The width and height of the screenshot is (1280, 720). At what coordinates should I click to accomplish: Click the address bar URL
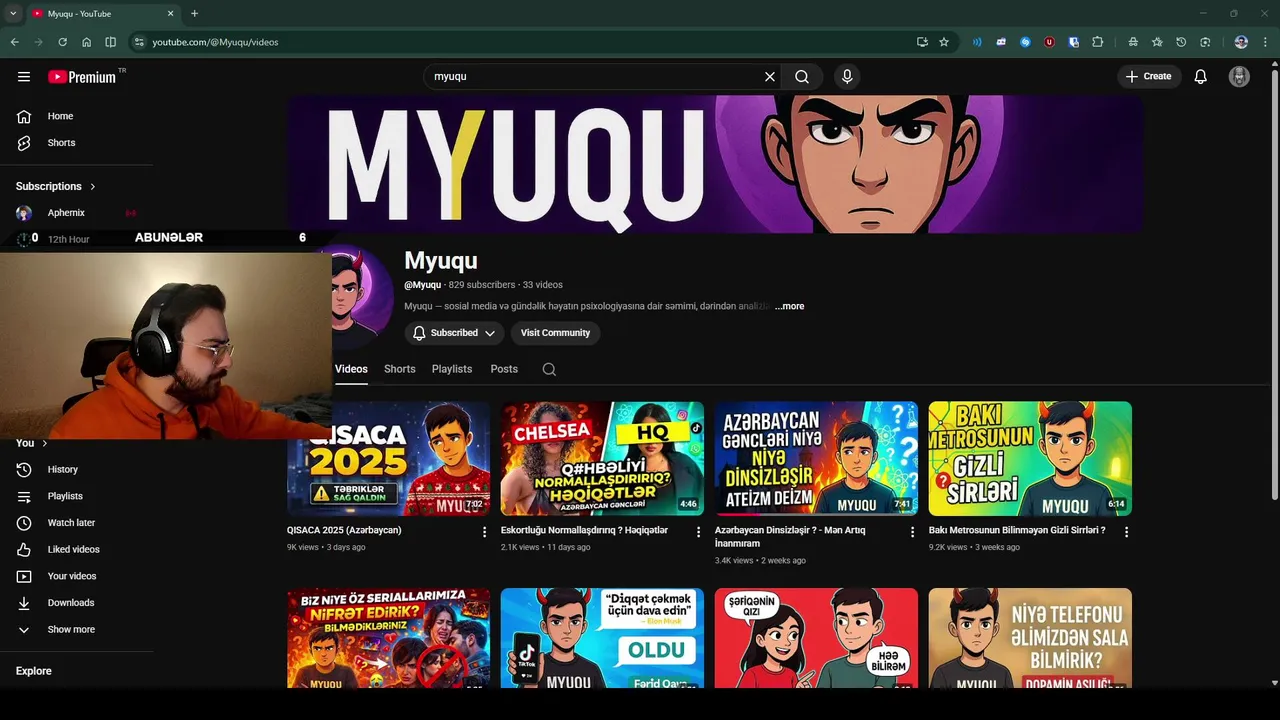215,42
